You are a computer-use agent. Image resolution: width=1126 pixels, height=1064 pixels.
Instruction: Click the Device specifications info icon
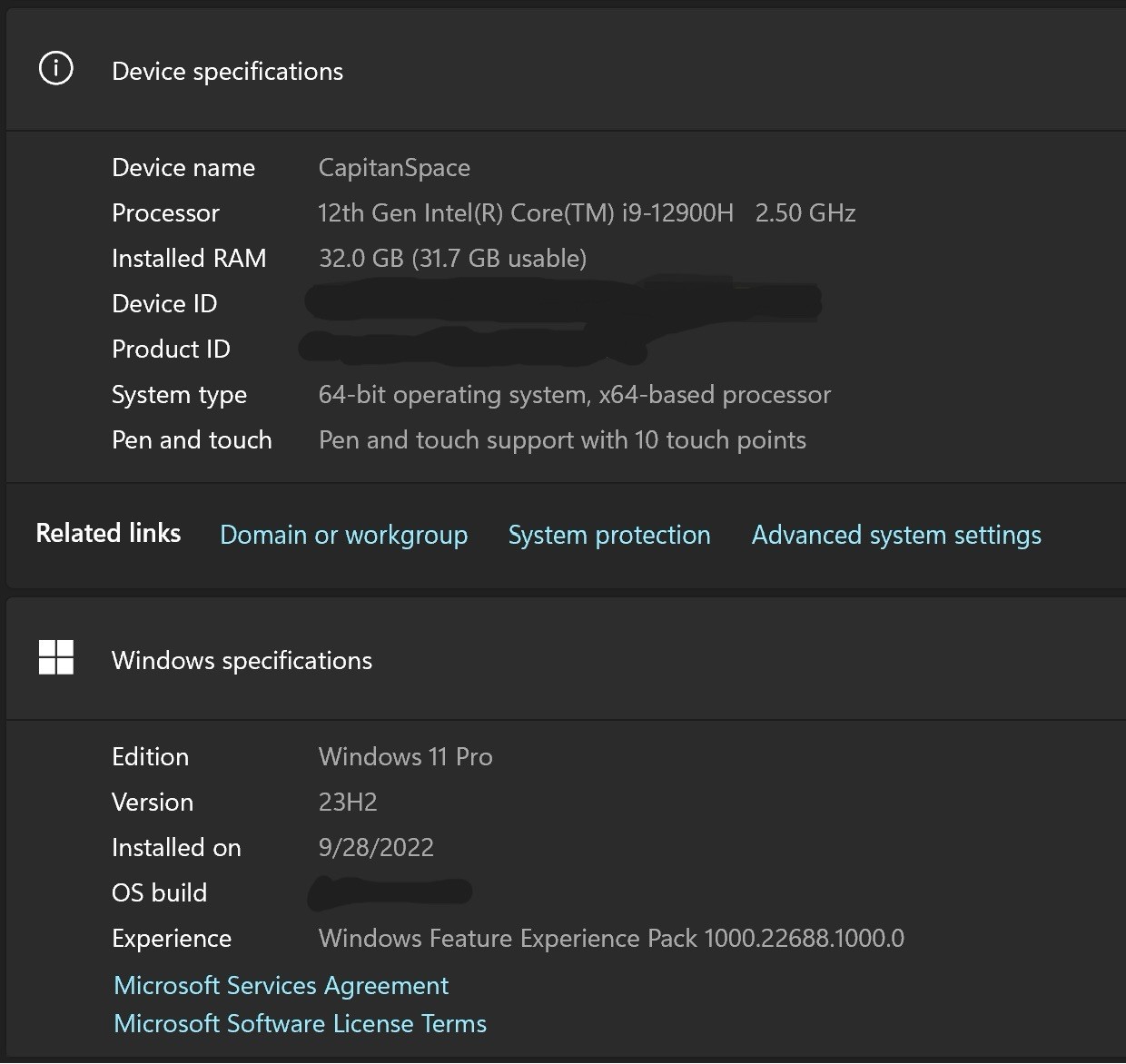coord(55,69)
